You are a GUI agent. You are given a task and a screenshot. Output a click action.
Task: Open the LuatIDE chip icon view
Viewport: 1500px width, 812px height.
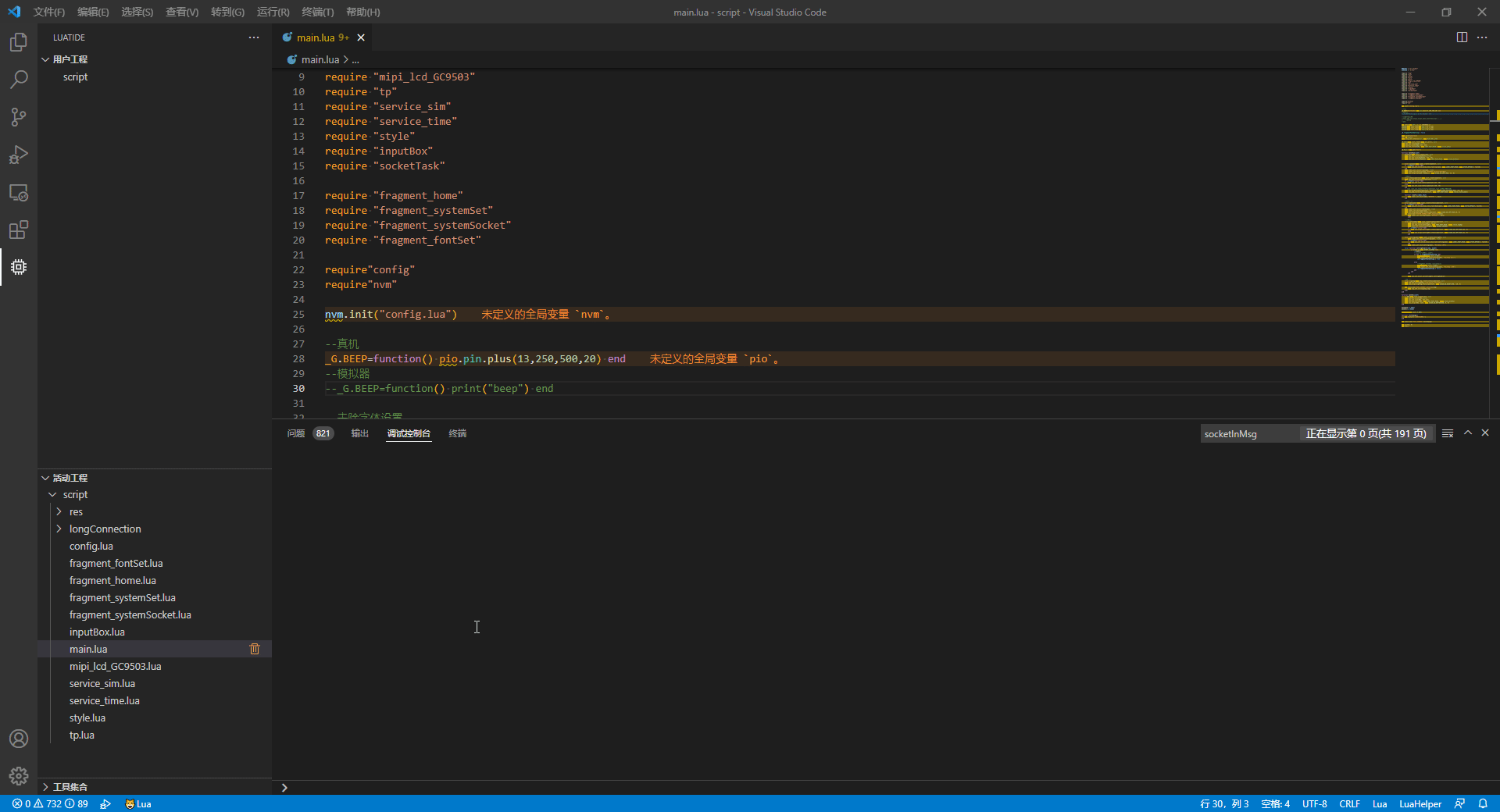click(19, 267)
